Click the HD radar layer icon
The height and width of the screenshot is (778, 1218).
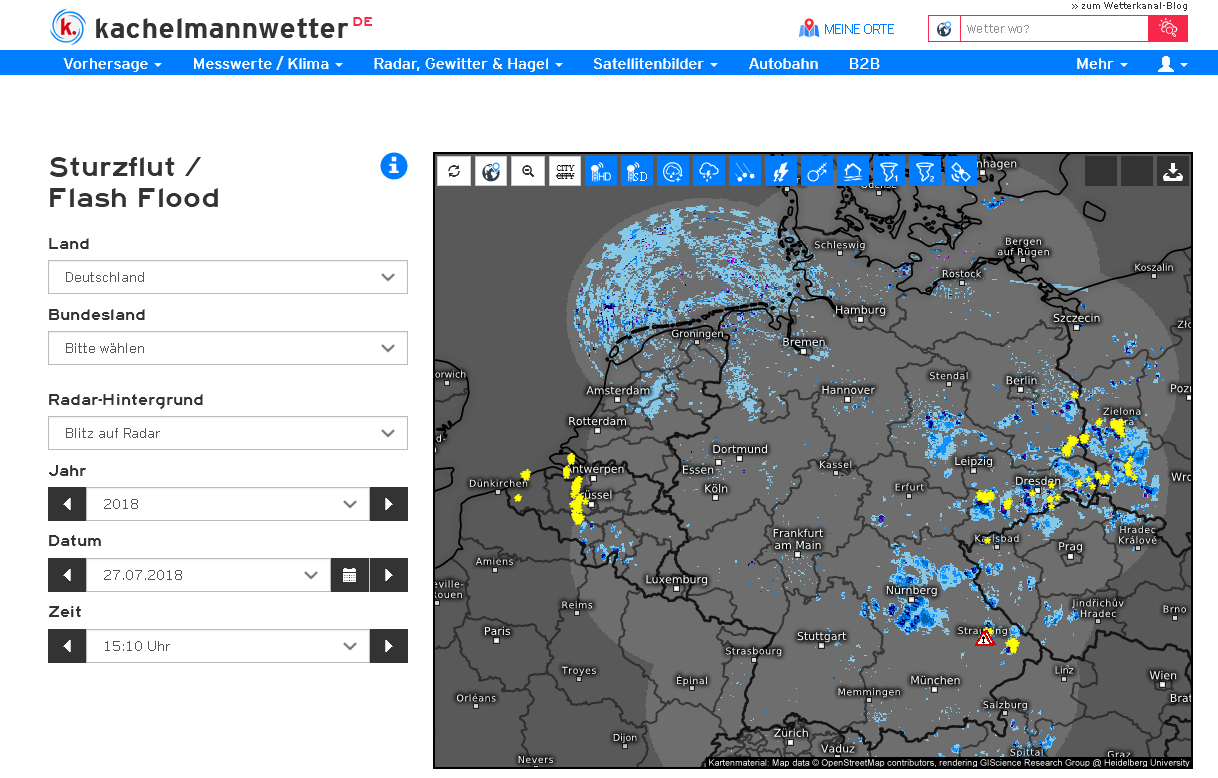600,171
